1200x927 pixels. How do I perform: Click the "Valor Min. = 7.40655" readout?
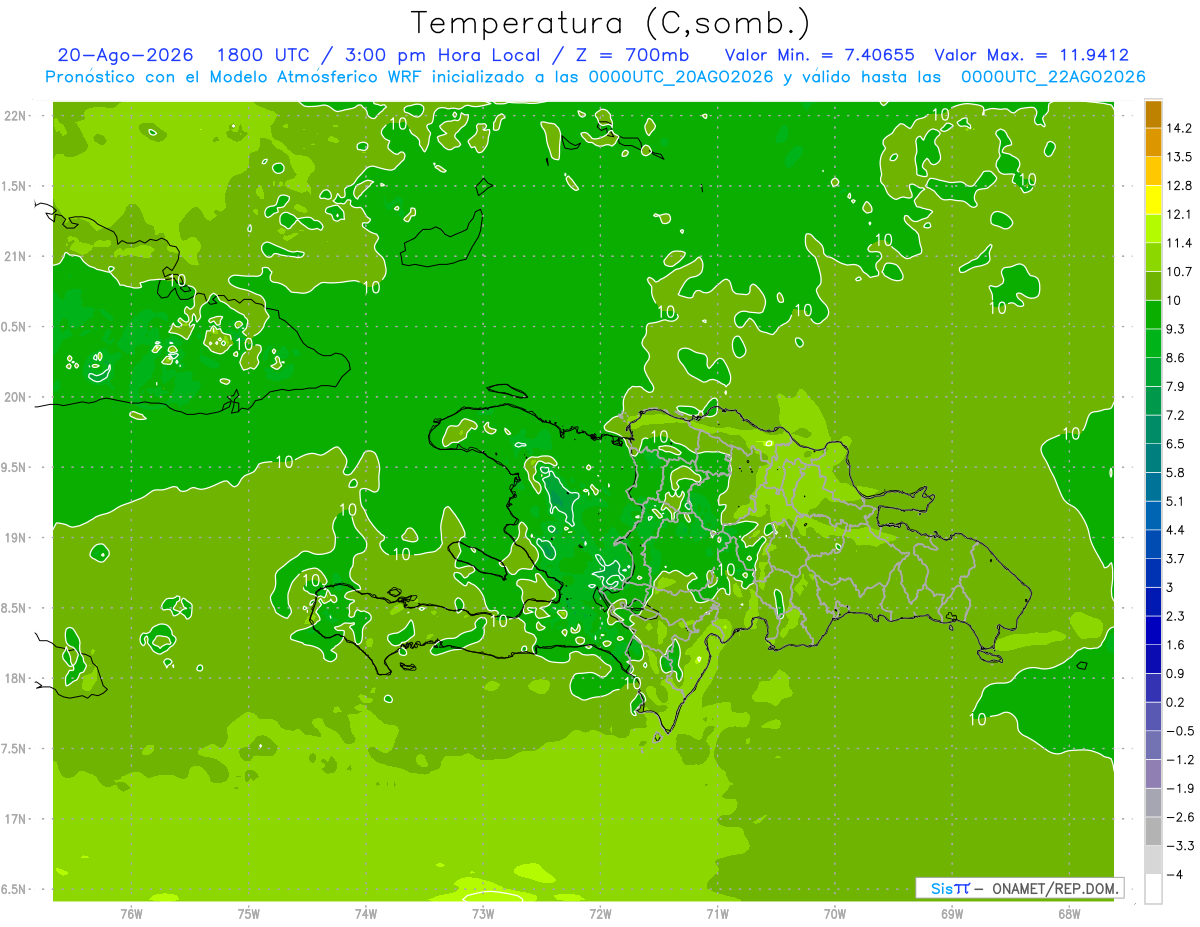819,55
